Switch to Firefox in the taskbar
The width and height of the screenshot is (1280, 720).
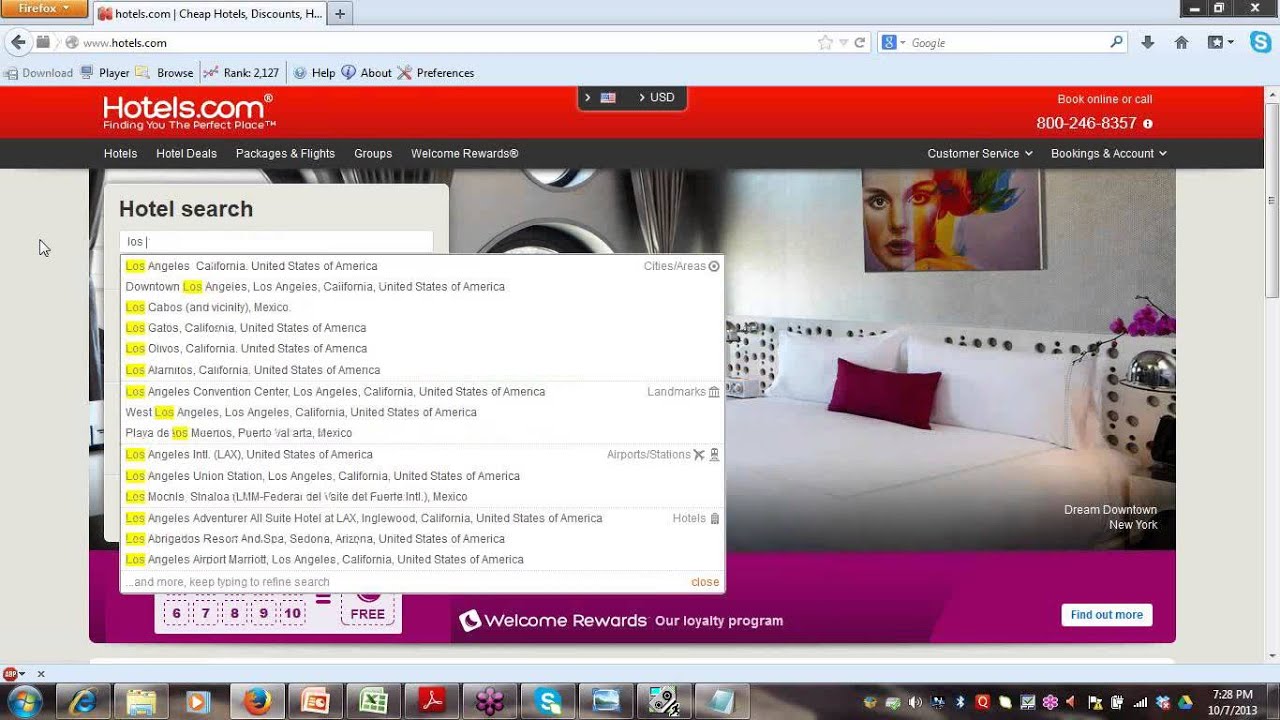pos(257,701)
